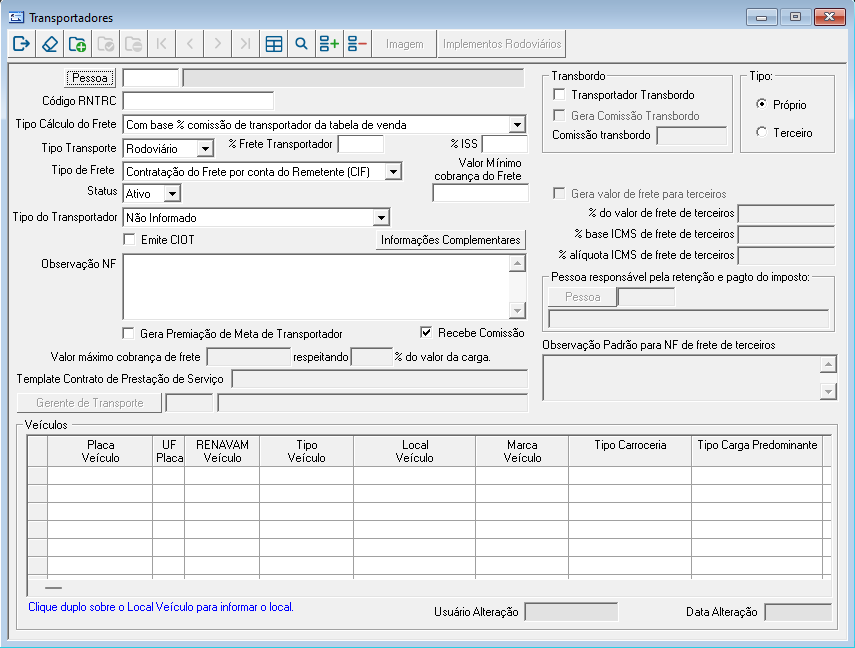Click the add item green plus icon
This screenshot has height=648, width=855.
[x=330, y=43]
